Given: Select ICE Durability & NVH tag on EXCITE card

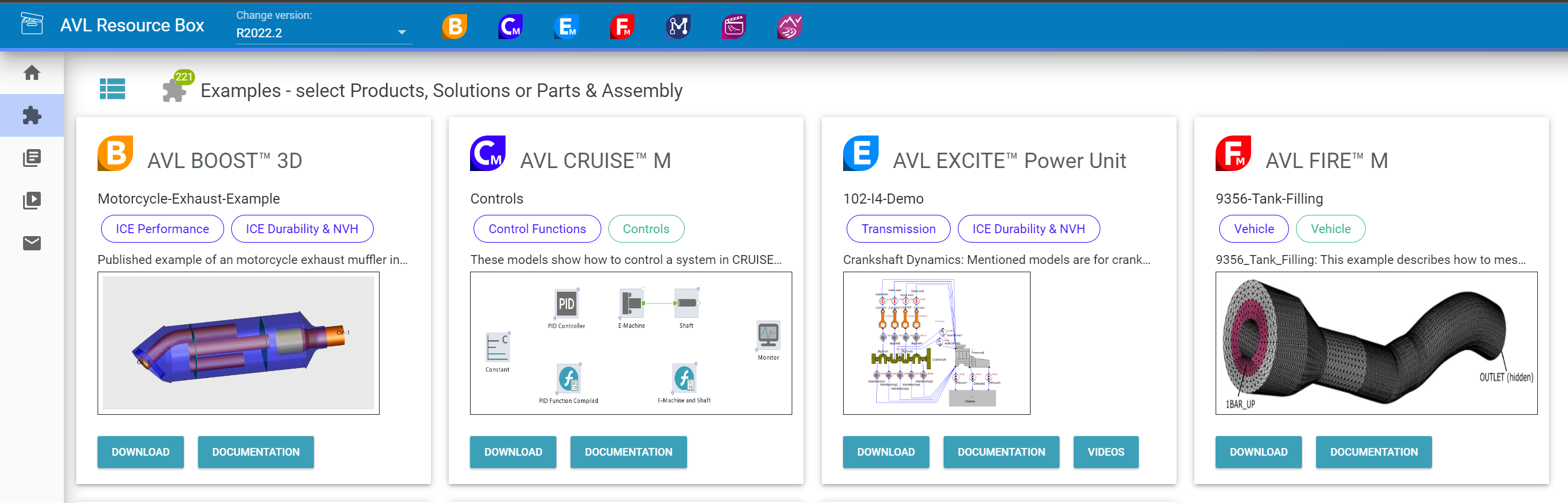Looking at the screenshot, I should 1029,229.
